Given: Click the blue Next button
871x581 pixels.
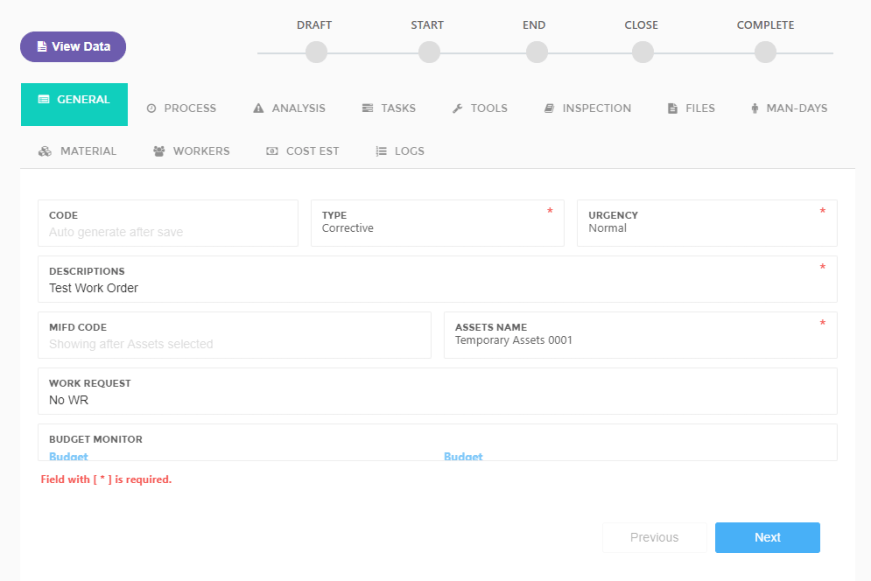Looking at the screenshot, I should (x=767, y=537).
